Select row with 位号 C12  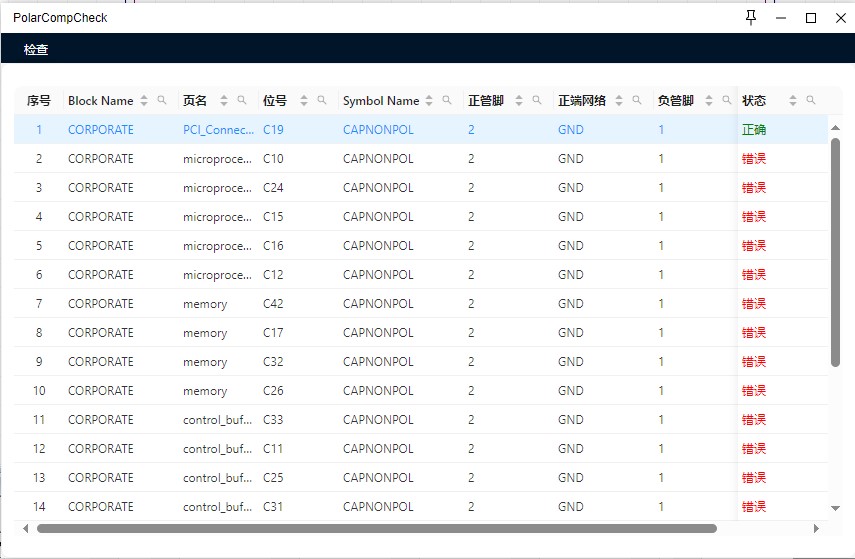point(421,274)
